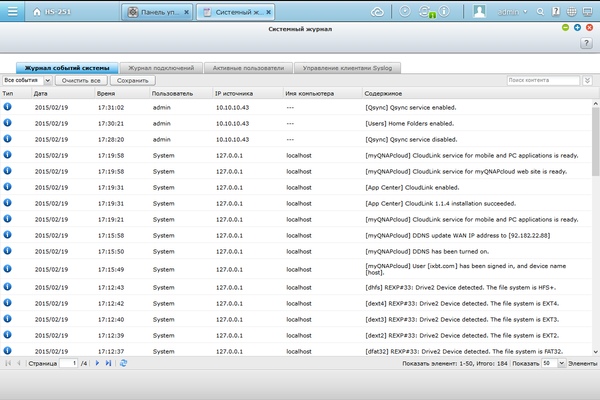Click the search magnifier icon in top bar
This screenshot has height=400, width=600.
click(x=541, y=12)
